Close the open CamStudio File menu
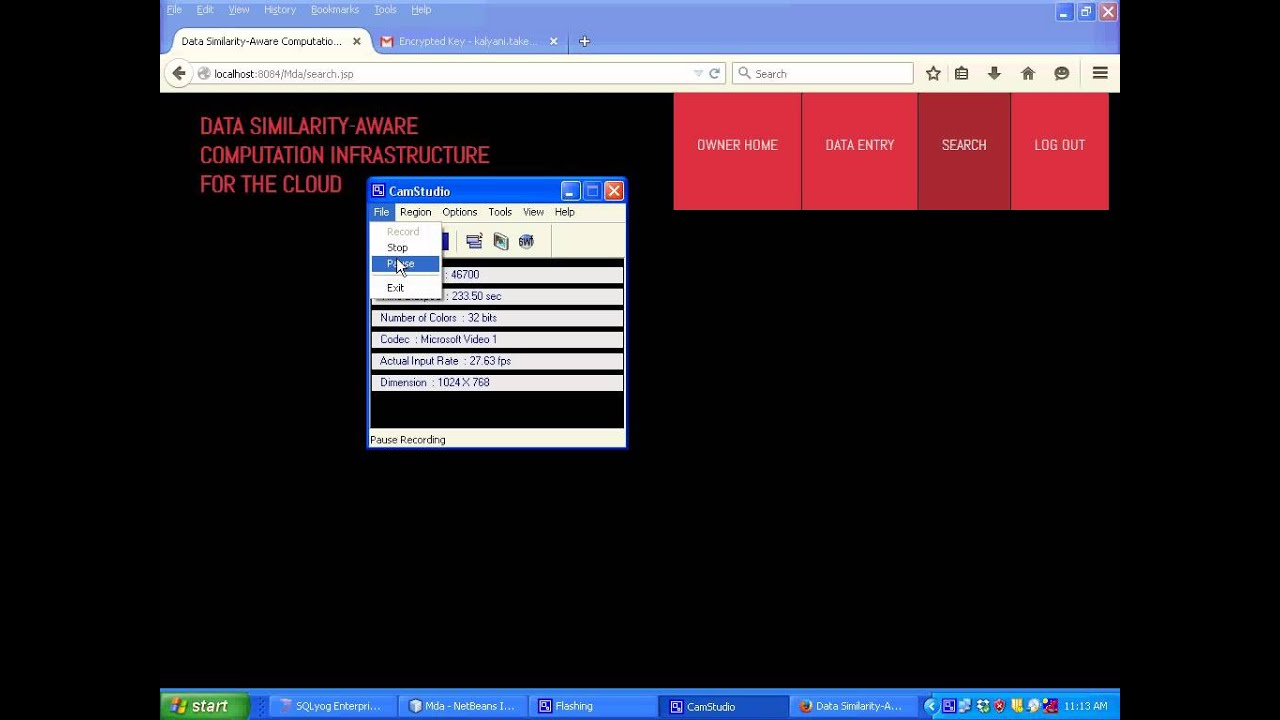 pyautogui.click(x=381, y=212)
